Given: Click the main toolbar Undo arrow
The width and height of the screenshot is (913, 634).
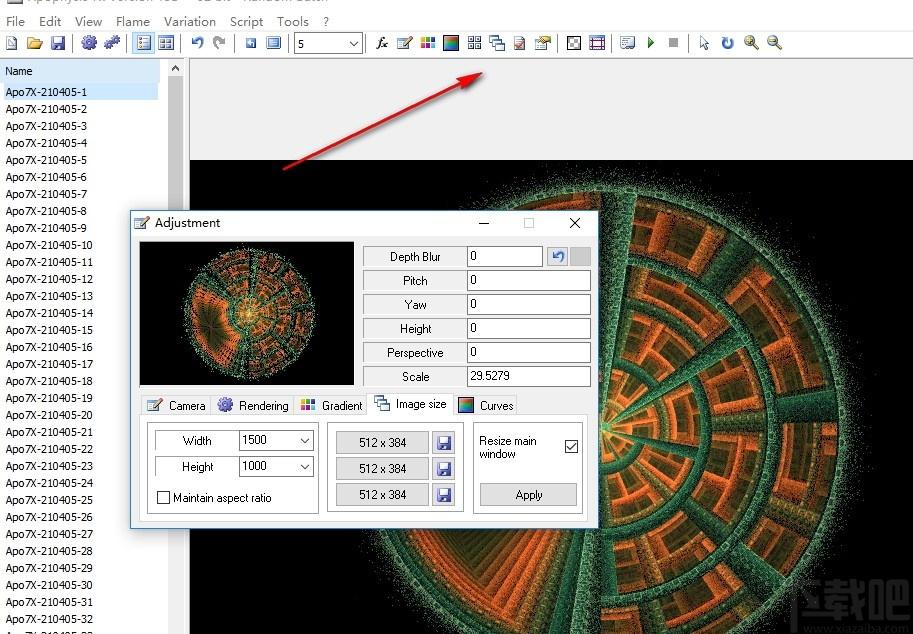Looking at the screenshot, I should pos(197,43).
